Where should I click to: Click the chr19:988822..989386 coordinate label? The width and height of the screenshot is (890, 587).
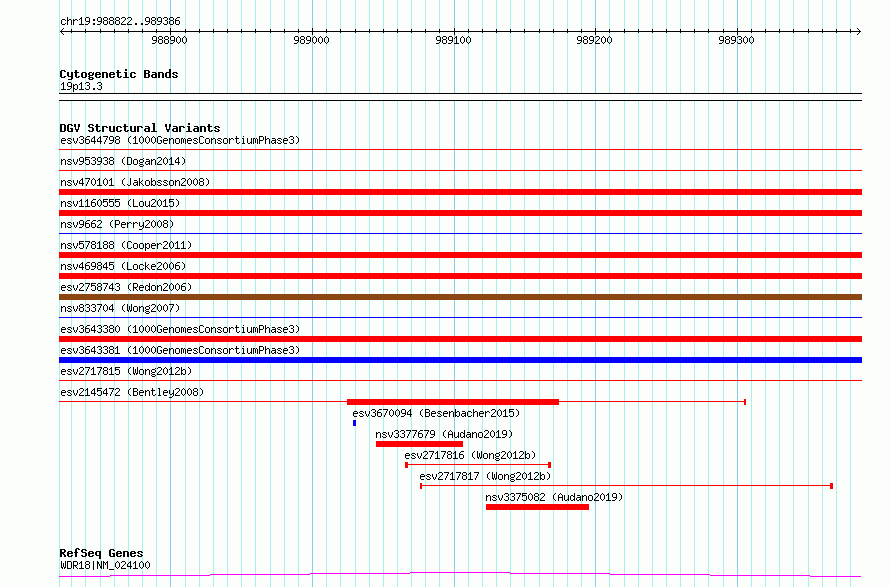coord(120,22)
